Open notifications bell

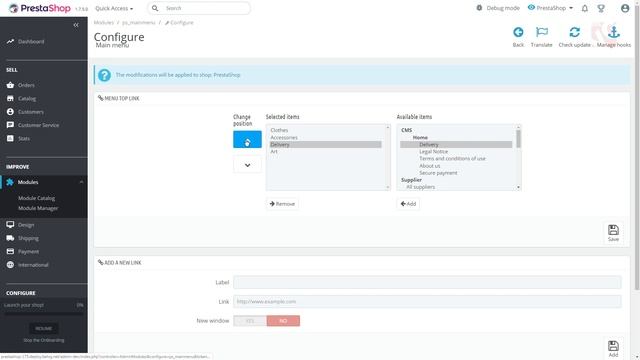pos(584,8)
